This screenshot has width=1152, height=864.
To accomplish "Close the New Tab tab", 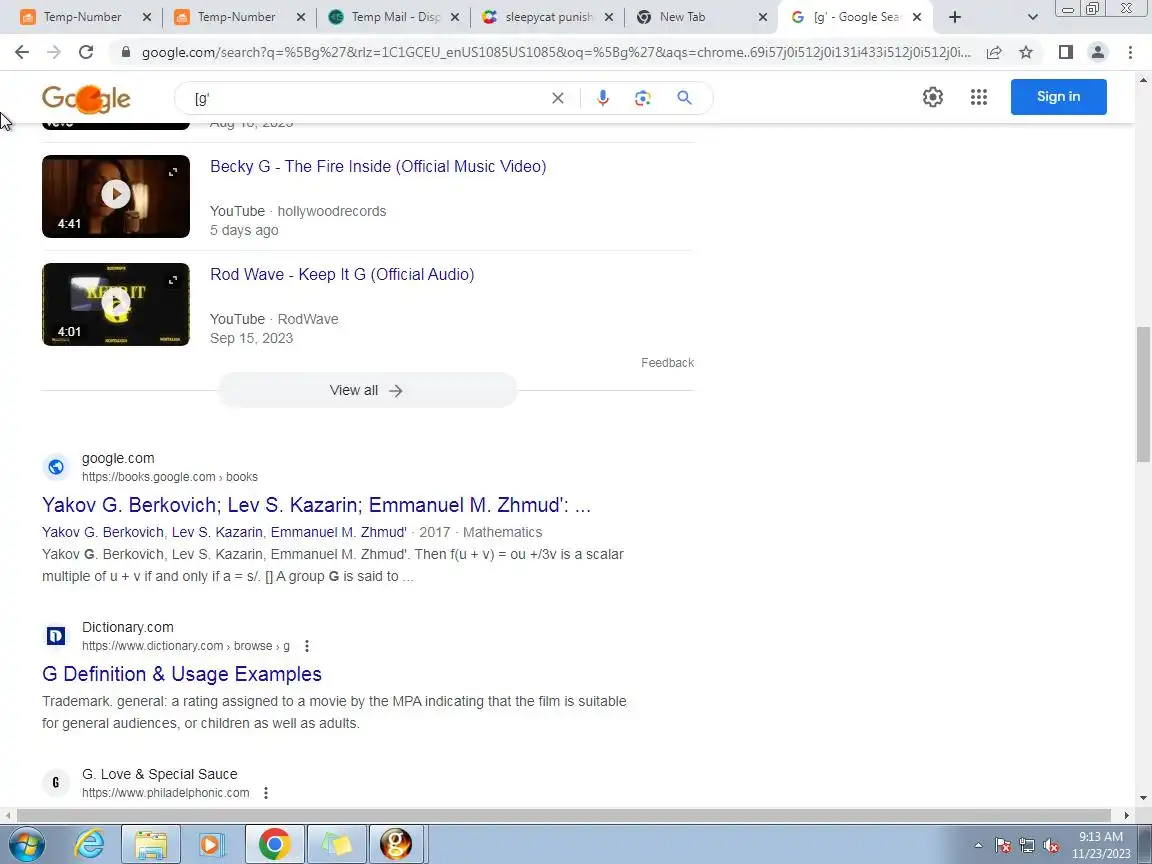I will [x=763, y=17].
